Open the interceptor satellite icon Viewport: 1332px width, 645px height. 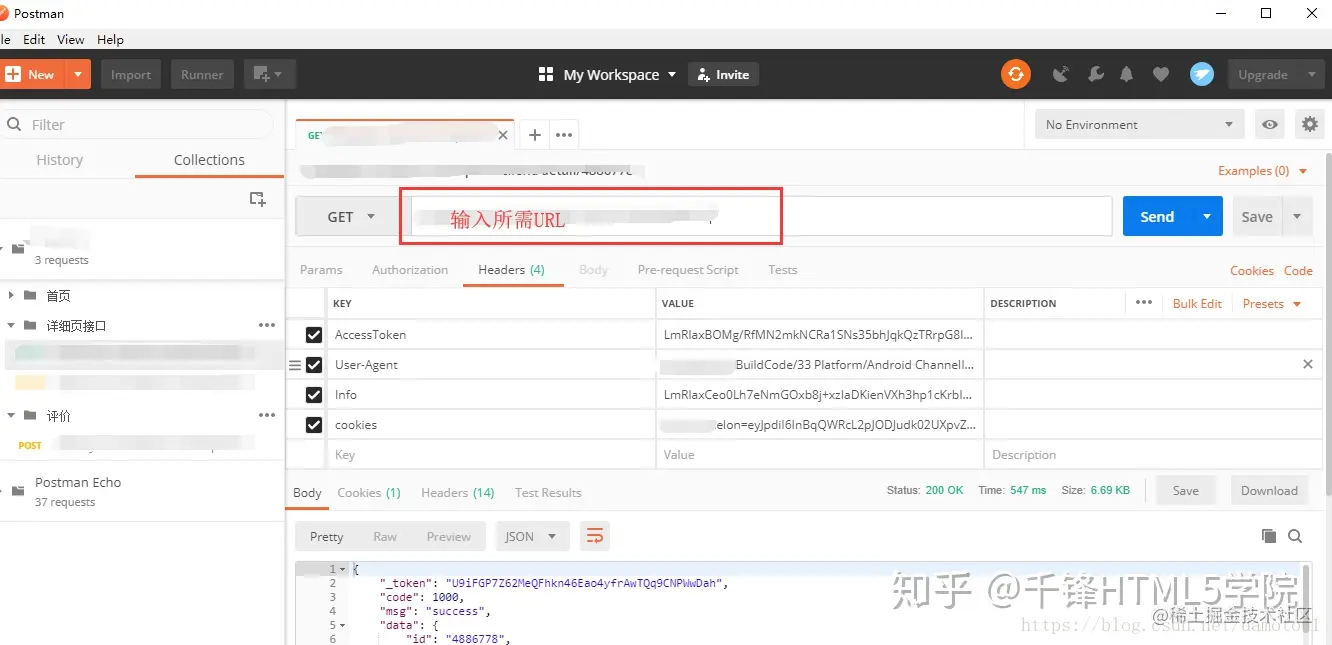click(1061, 75)
